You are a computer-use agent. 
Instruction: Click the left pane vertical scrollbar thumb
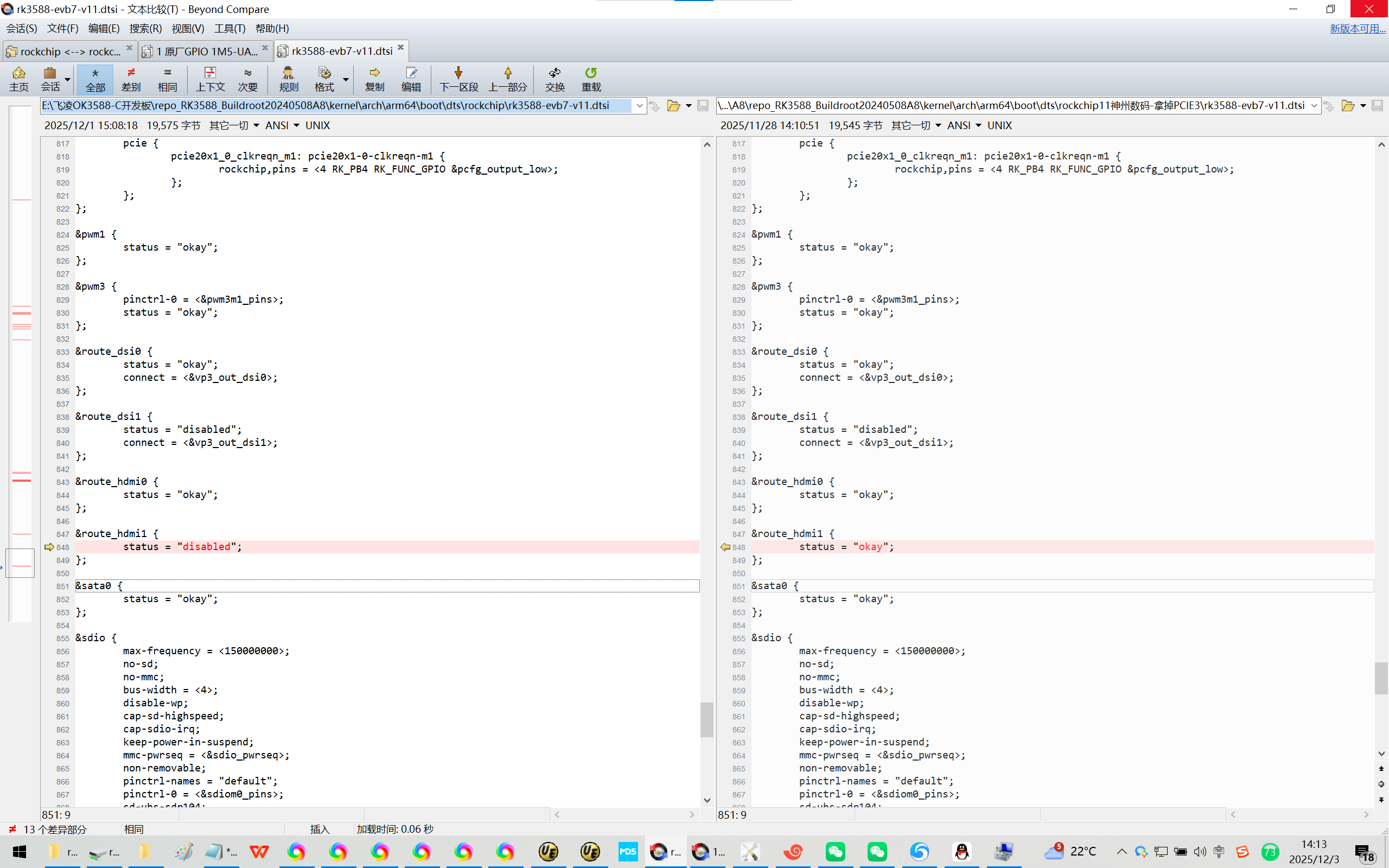pyautogui.click(x=706, y=719)
